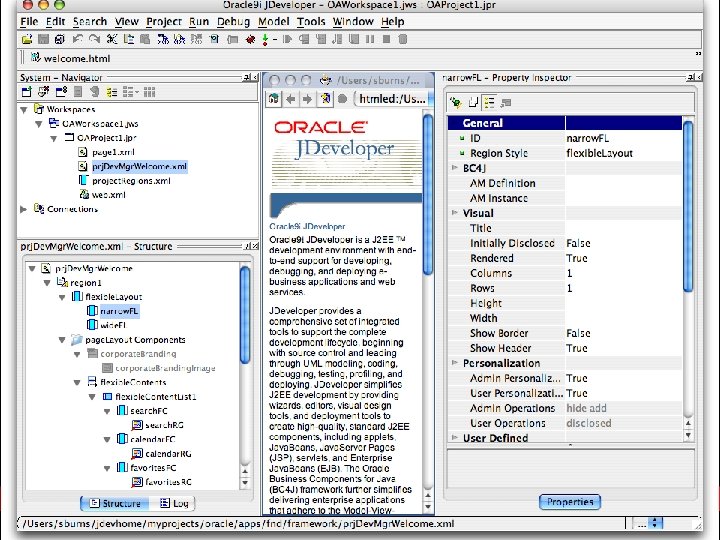720x540 pixels.
Task: Click the Property Inspector vertical scrollbar thumb
Action: point(688,206)
